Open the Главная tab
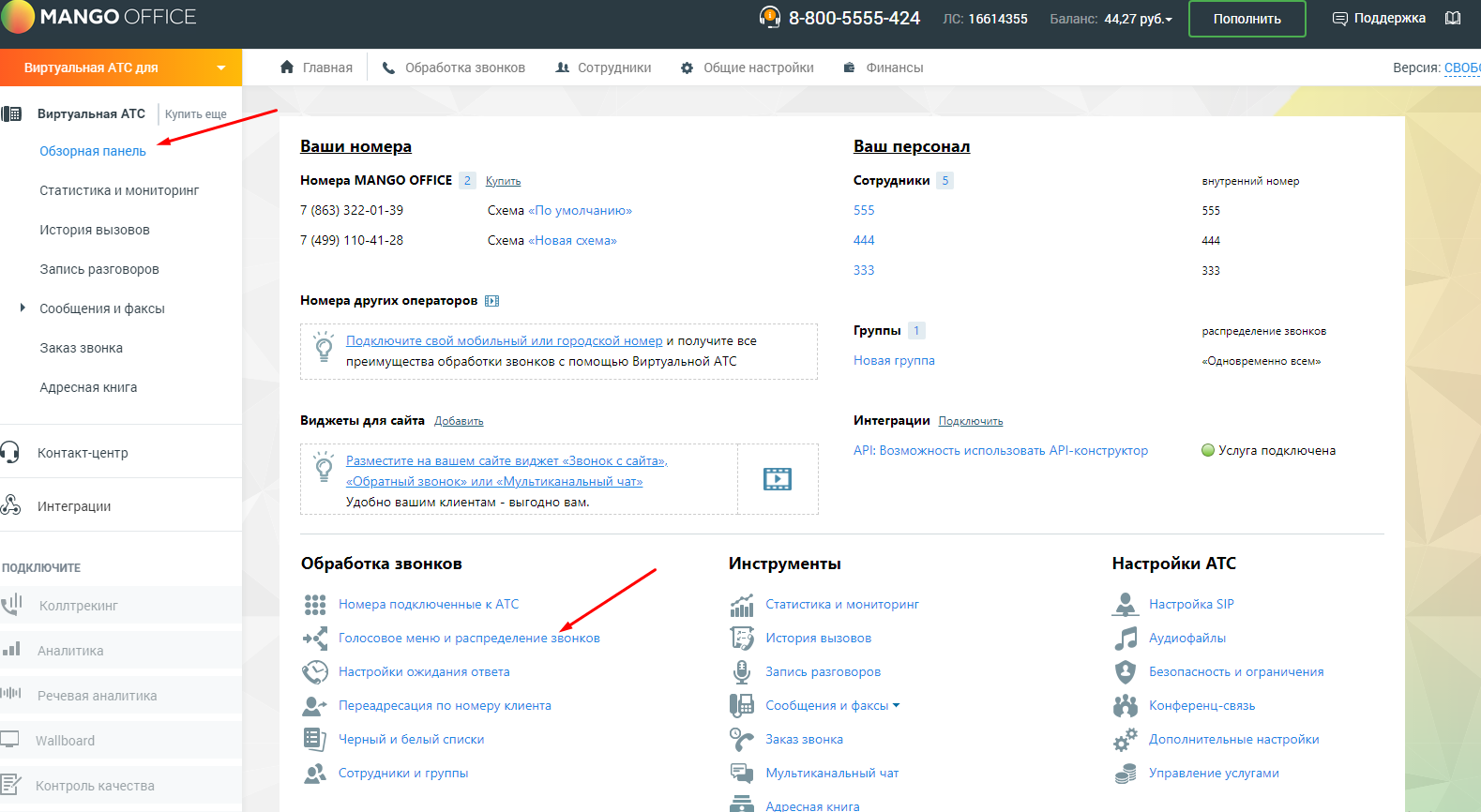Image resolution: width=1481 pixels, height=812 pixels. tap(317, 68)
